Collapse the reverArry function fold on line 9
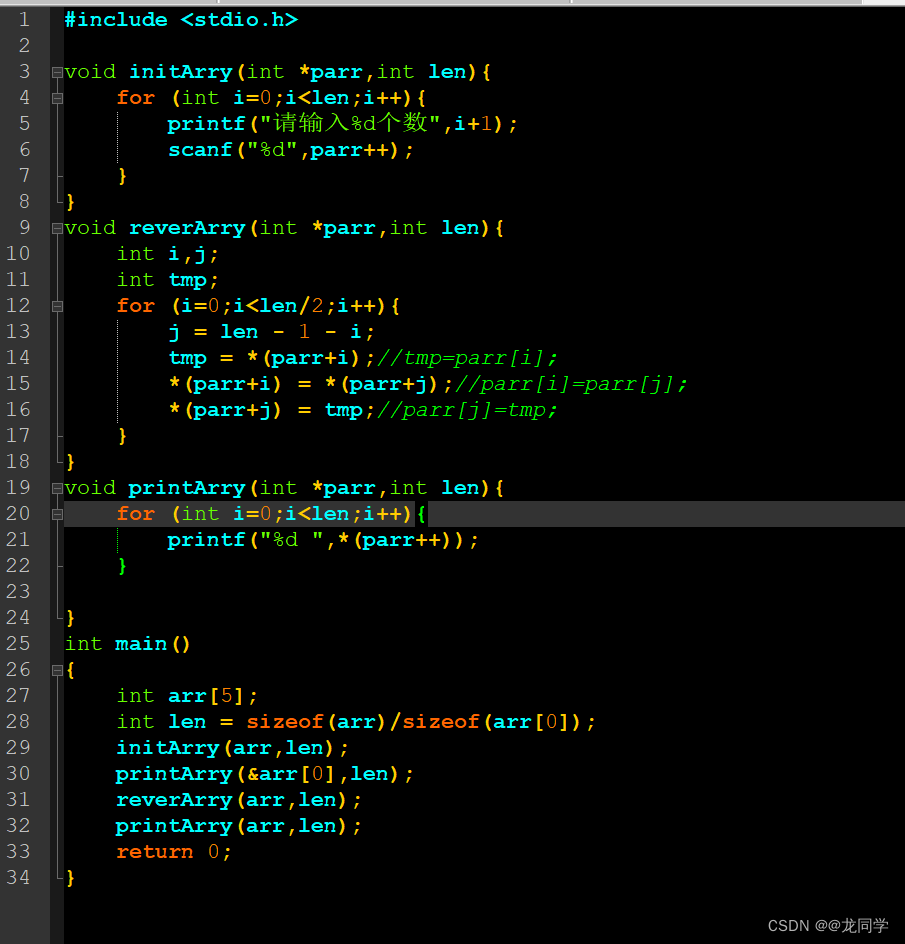This screenshot has height=944, width=905. (57, 228)
